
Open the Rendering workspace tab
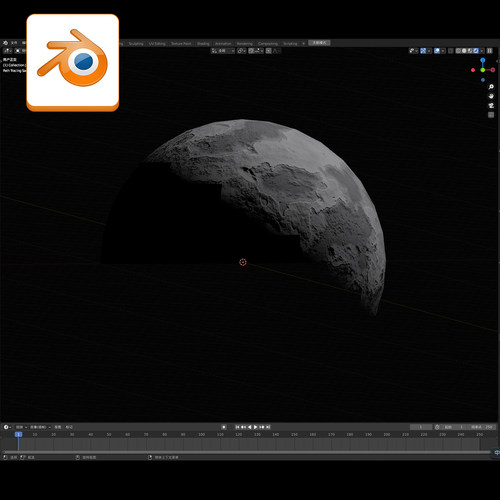[x=245, y=44]
